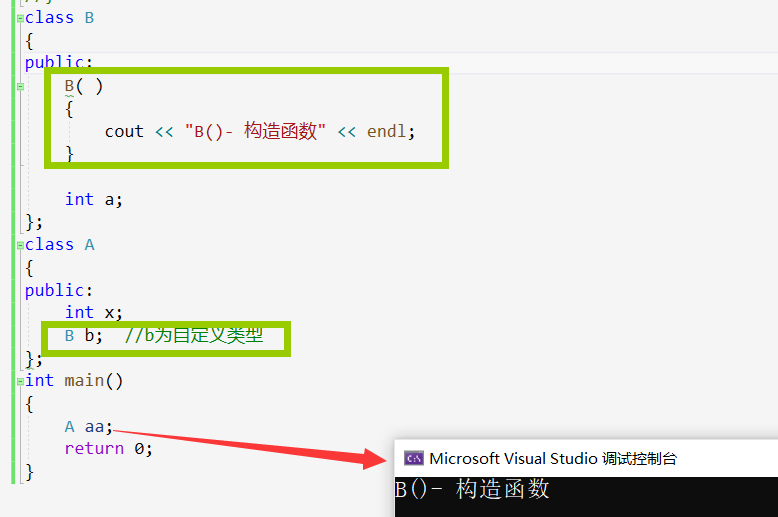Viewport: 778px width, 517px height.
Task: Click the 'return 0;' statement
Action: [x=109, y=449]
